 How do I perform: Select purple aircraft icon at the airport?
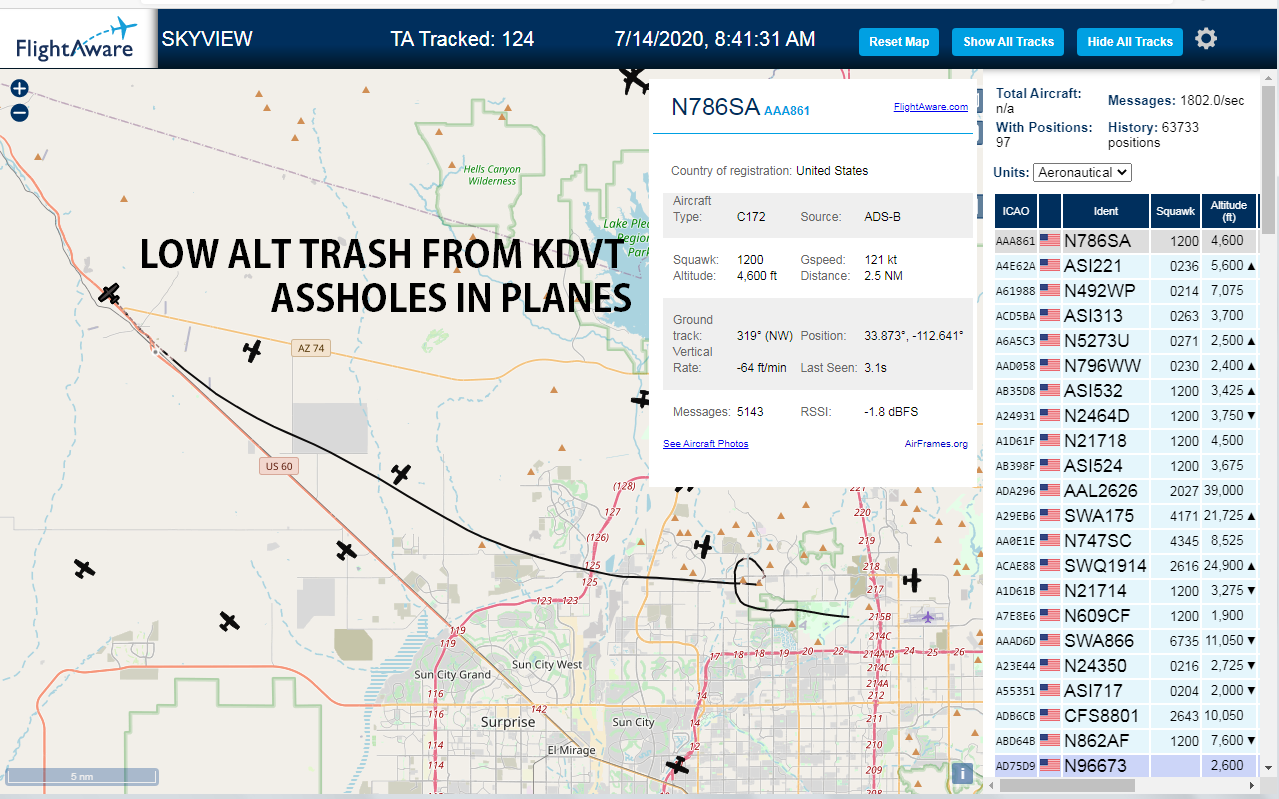pyautogui.click(x=929, y=616)
